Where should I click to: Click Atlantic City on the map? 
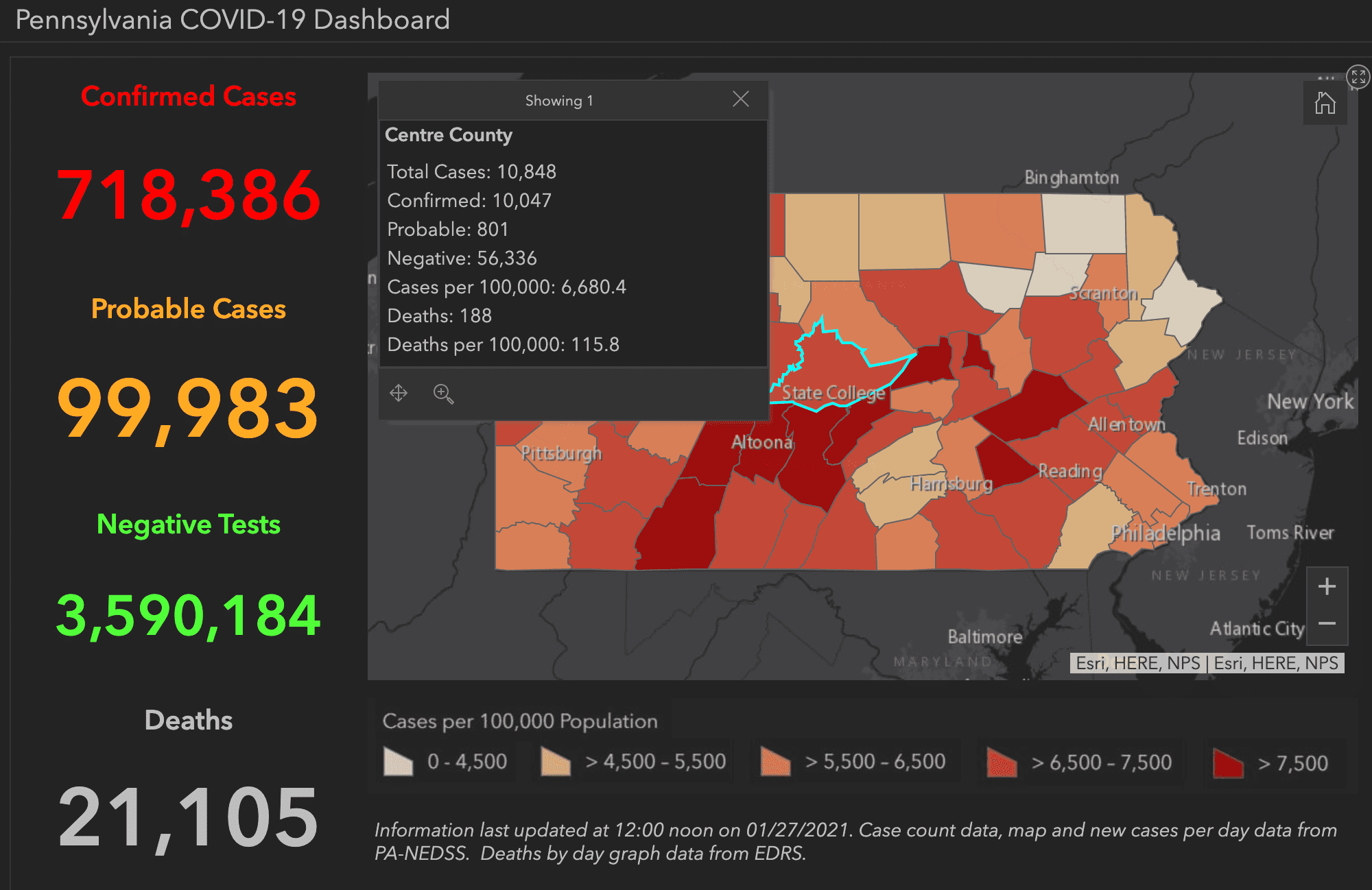[x=1257, y=629]
